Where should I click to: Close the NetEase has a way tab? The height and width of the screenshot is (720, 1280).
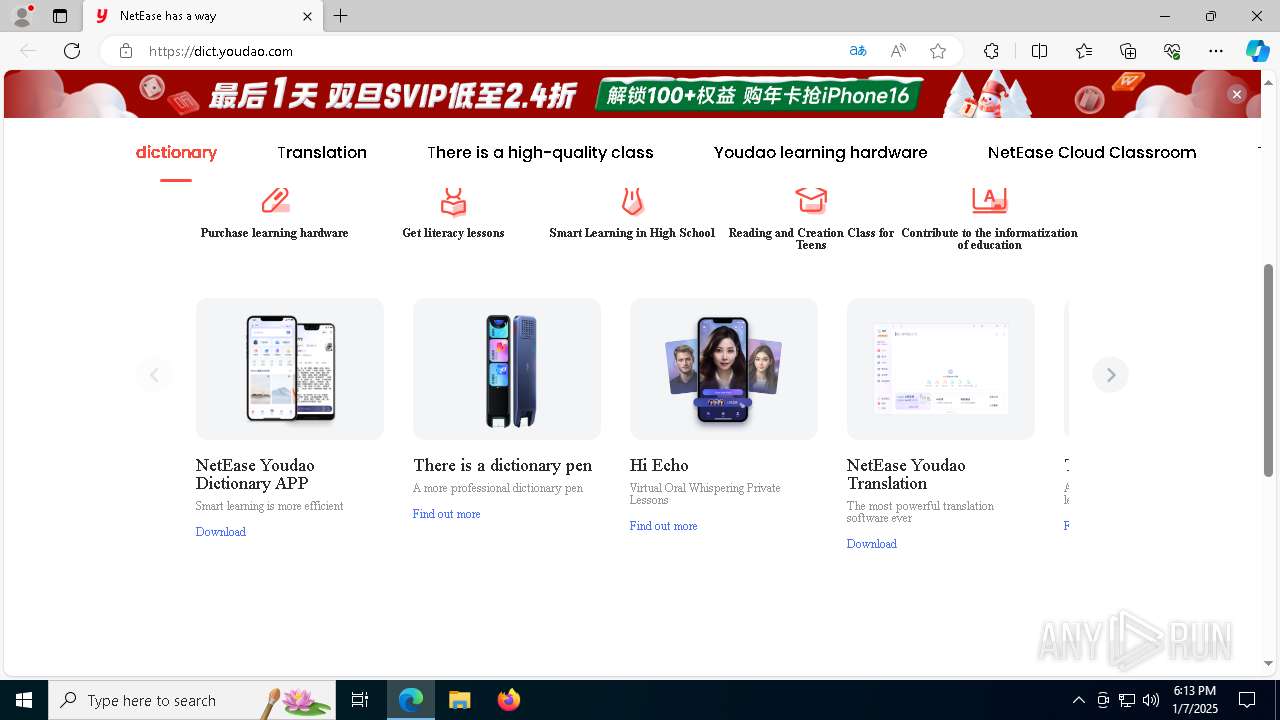pos(308,16)
